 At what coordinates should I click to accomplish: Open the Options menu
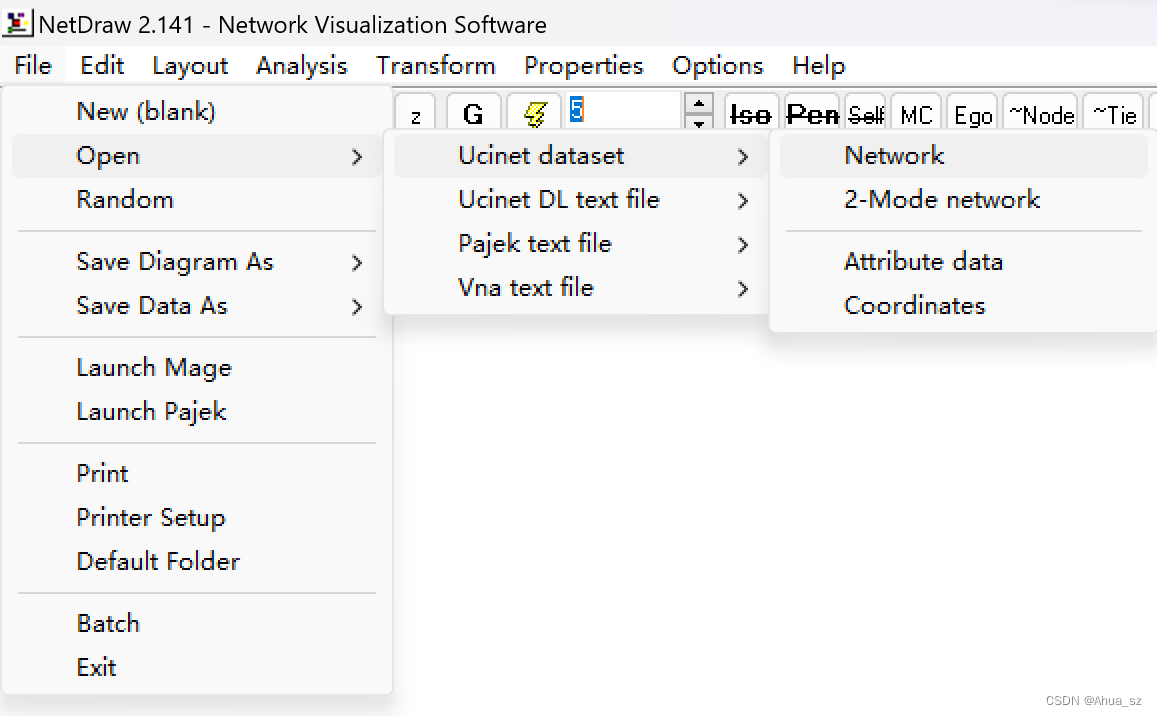717,66
